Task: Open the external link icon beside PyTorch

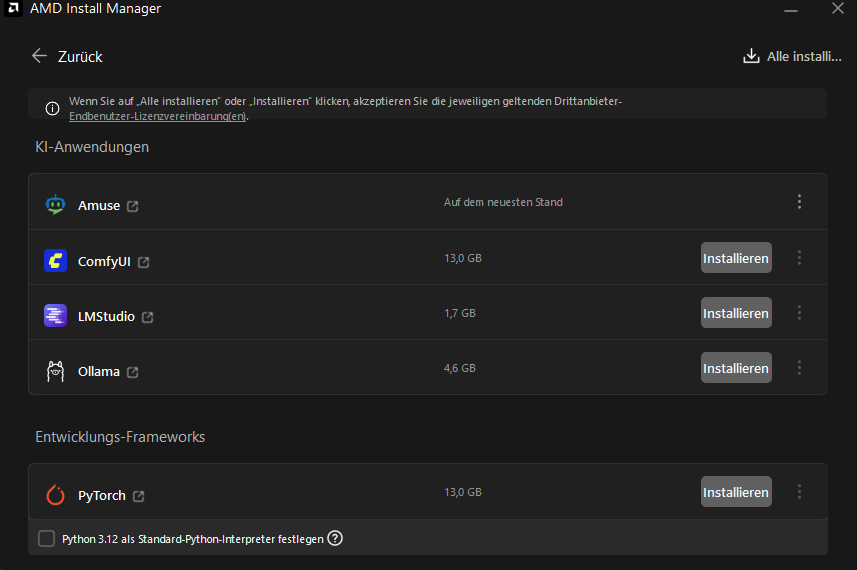Action: point(139,496)
